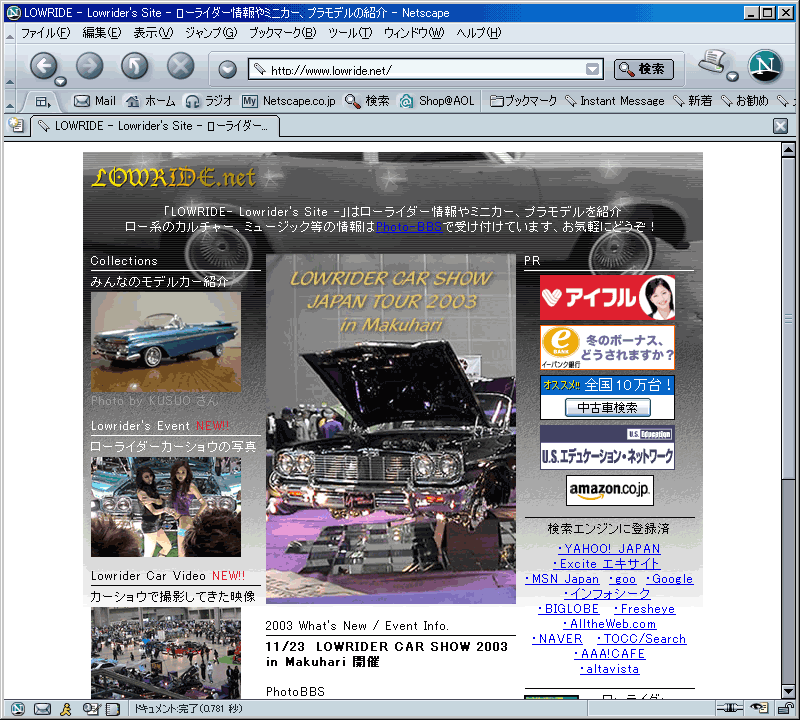The height and width of the screenshot is (720, 800).
Task: Click the Forward navigation arrow
Action: point(89,66)
